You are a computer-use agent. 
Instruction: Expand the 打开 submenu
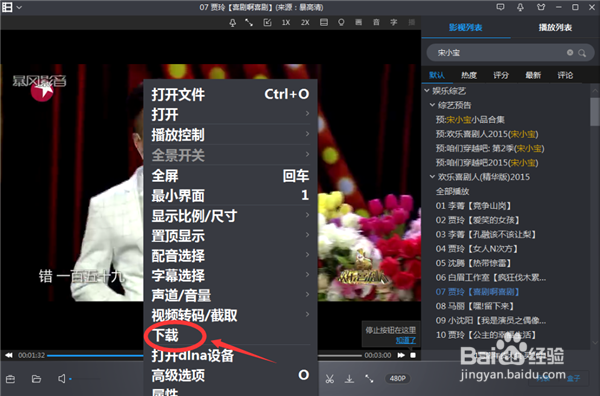(x=230, y=114)
